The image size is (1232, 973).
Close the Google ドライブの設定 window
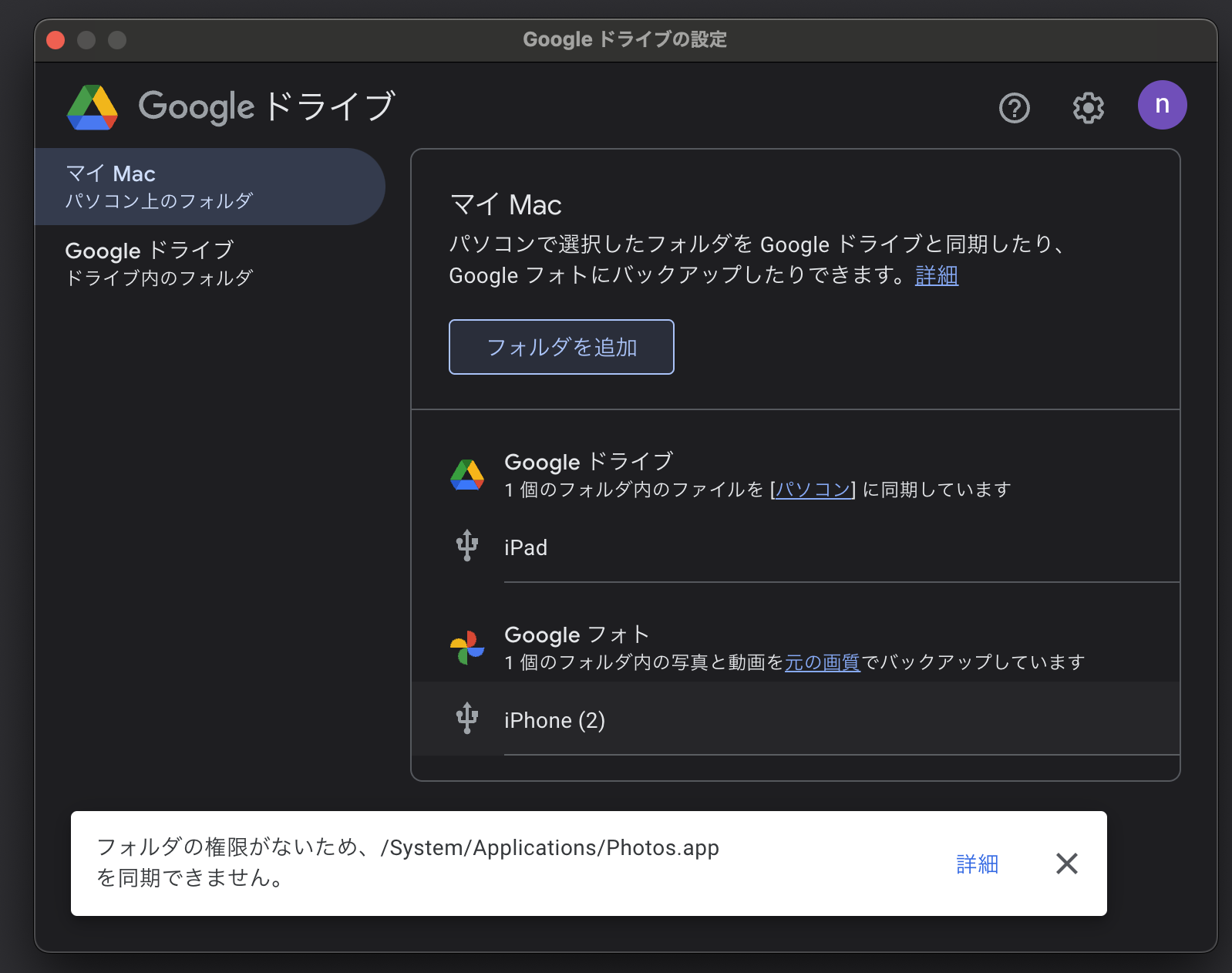click(56, 40)
